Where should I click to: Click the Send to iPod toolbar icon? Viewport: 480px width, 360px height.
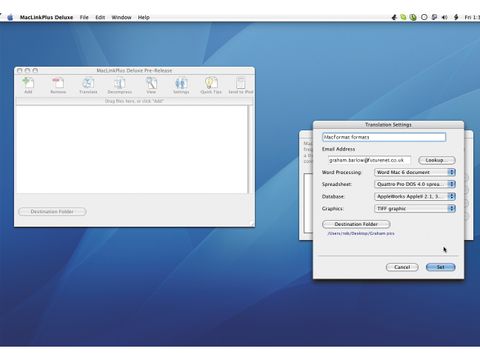(x=241, y=85)
